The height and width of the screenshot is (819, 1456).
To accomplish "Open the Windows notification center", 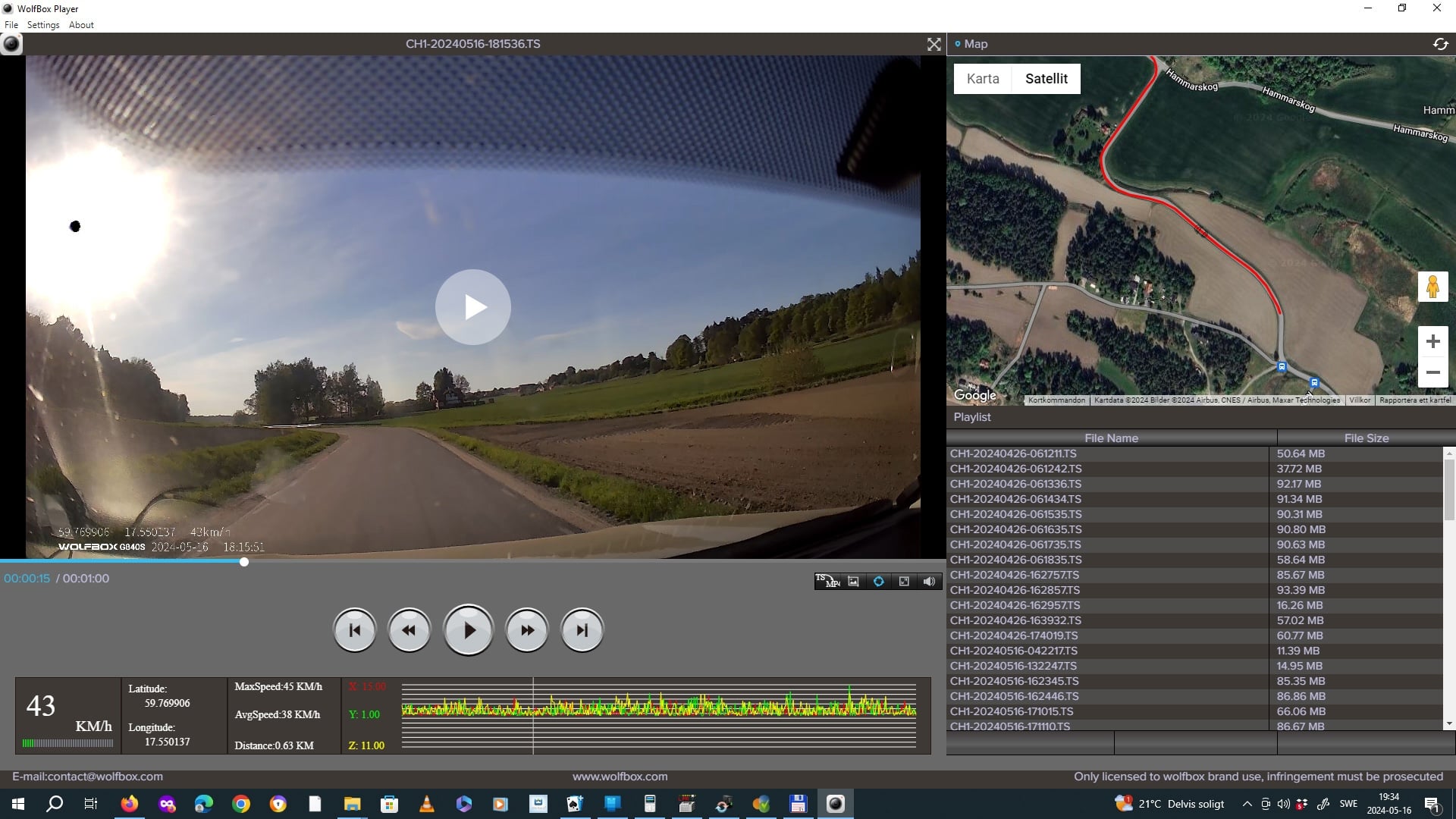I will 1432,804.
